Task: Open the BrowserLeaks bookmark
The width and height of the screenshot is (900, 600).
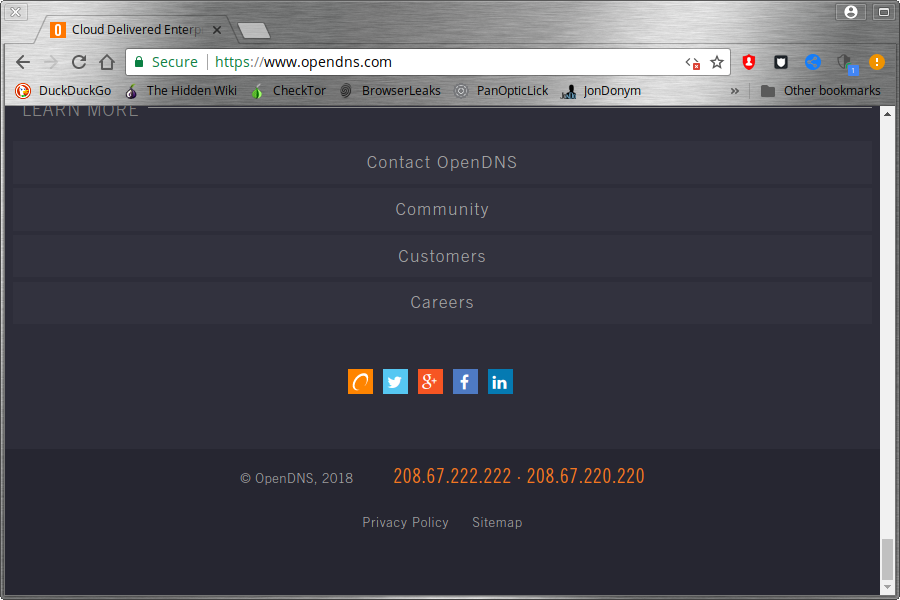Action: tap(390, 91)
